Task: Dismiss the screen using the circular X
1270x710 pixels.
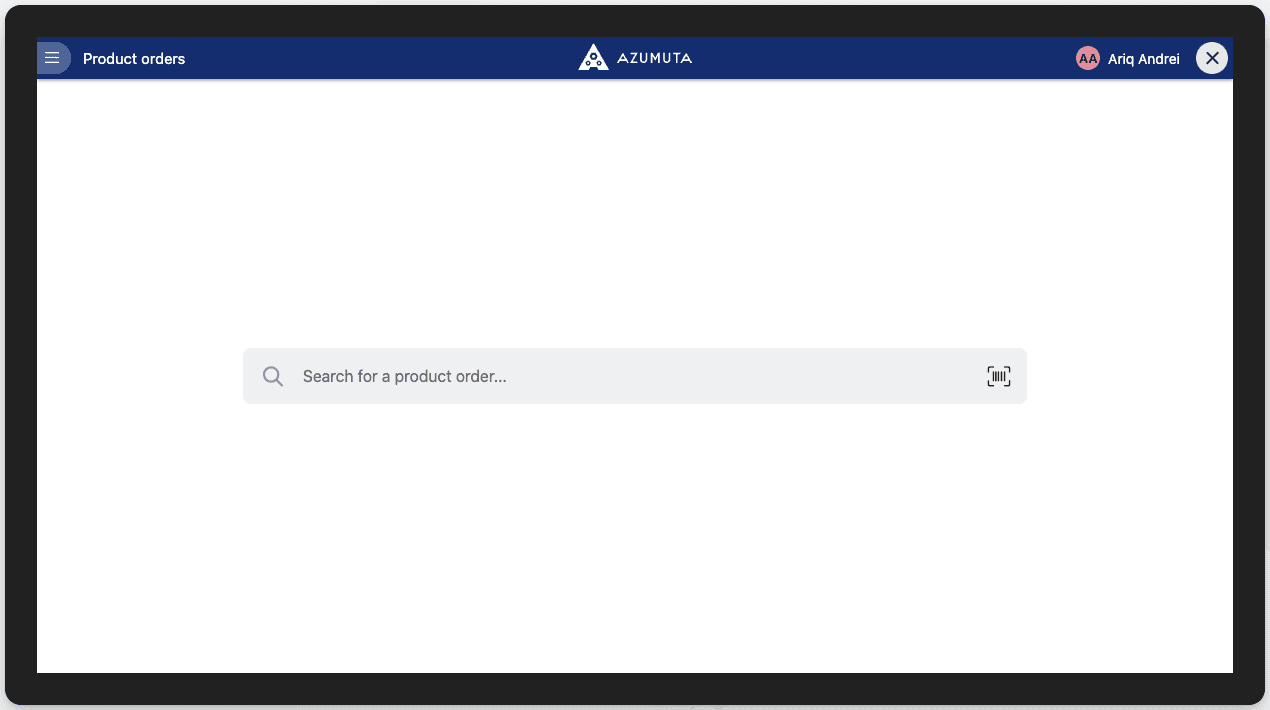Action: [x=1211, y=57]
